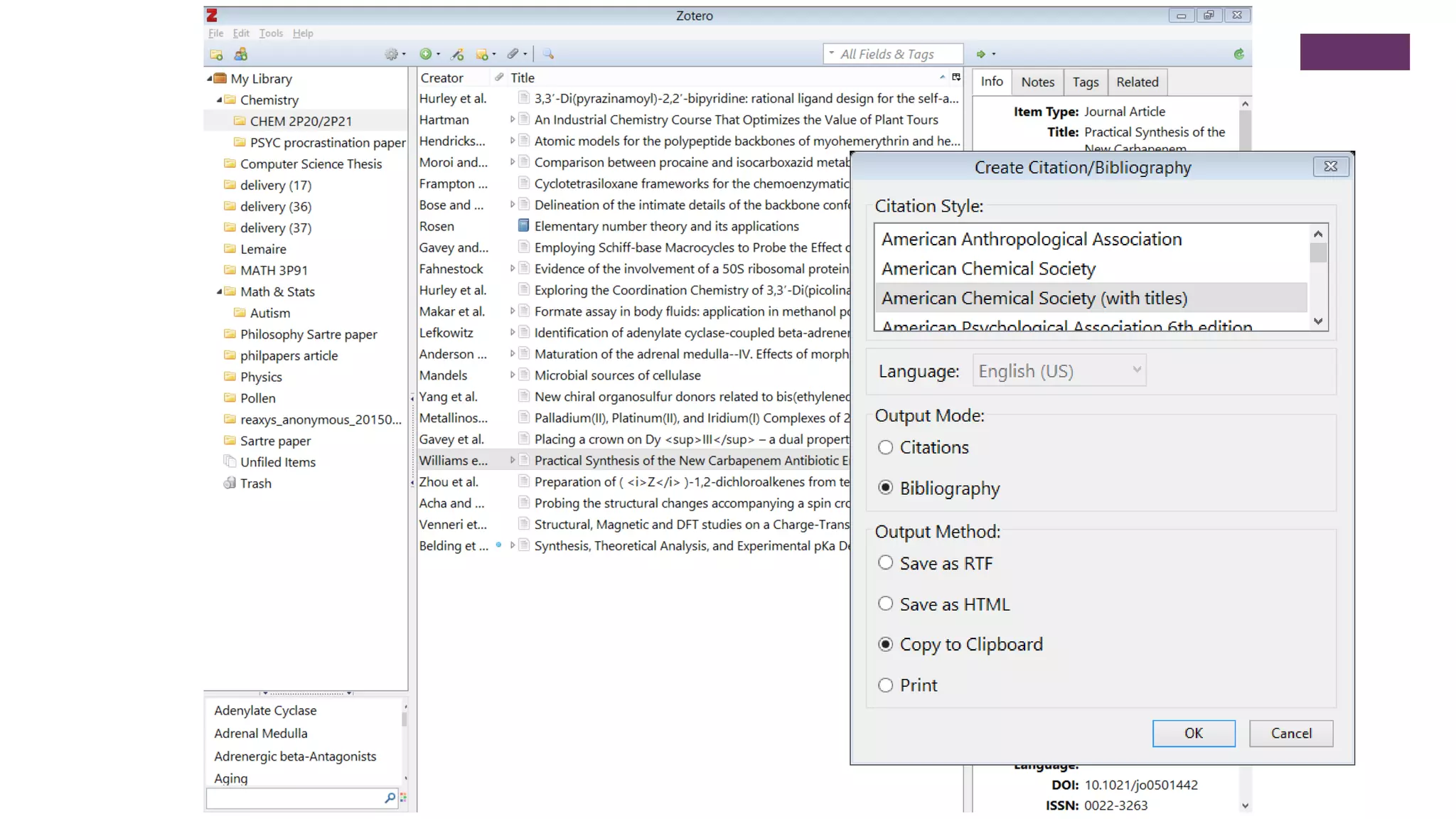Click the OK button

point(1193,734)
